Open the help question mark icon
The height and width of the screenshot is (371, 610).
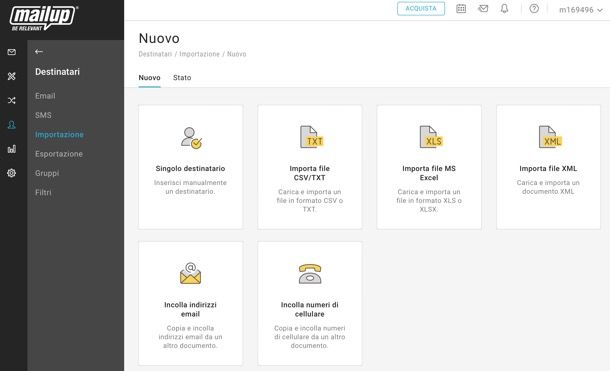coord(534,9)
